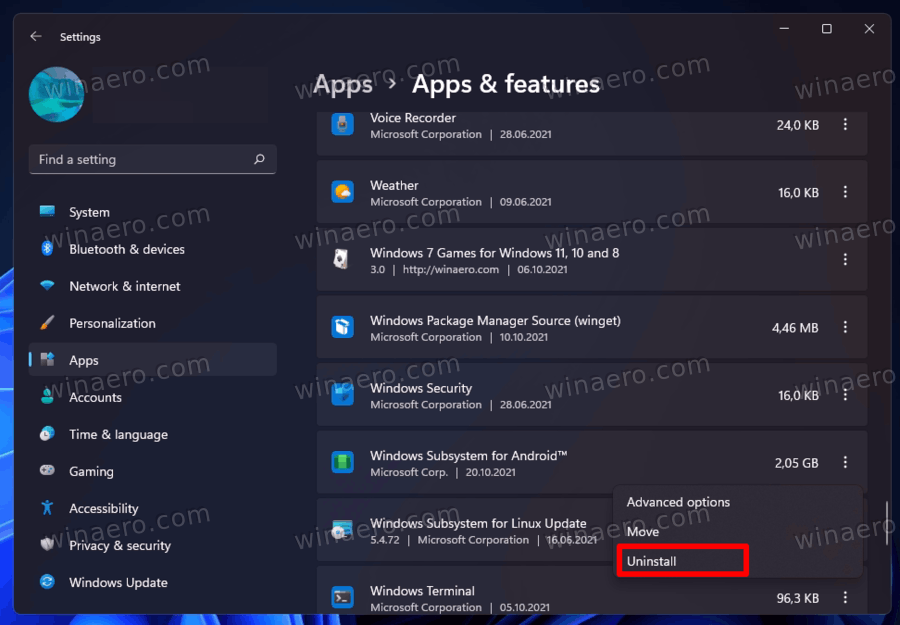Image resolution: width=900 pixels, height=625 pixels.
Task: Click the Apps icon in sidebar
Action: tap(47, 360)
